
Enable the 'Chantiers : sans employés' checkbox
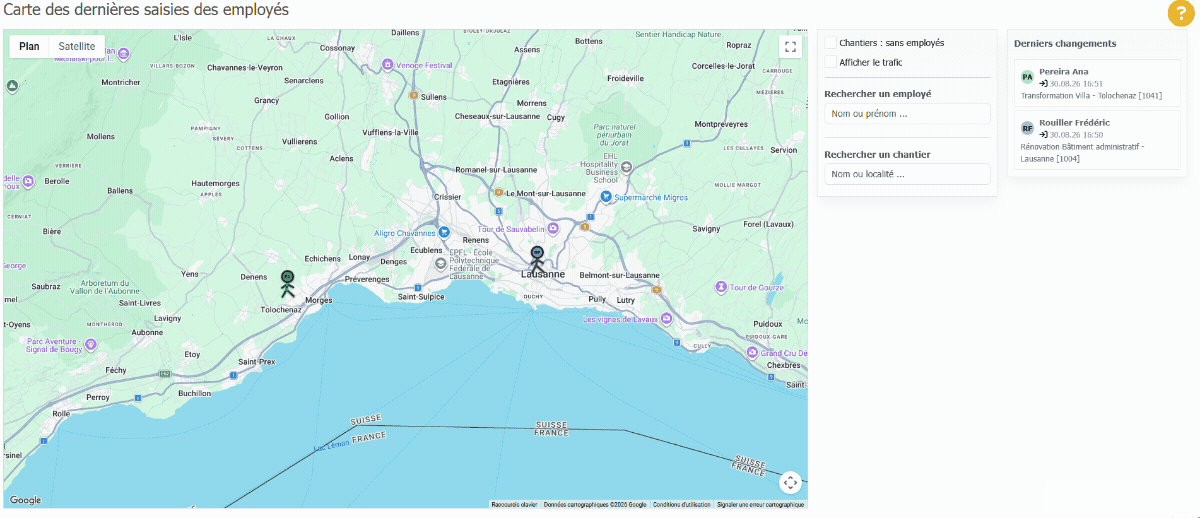pyautogui.click(x=830, y=43)
